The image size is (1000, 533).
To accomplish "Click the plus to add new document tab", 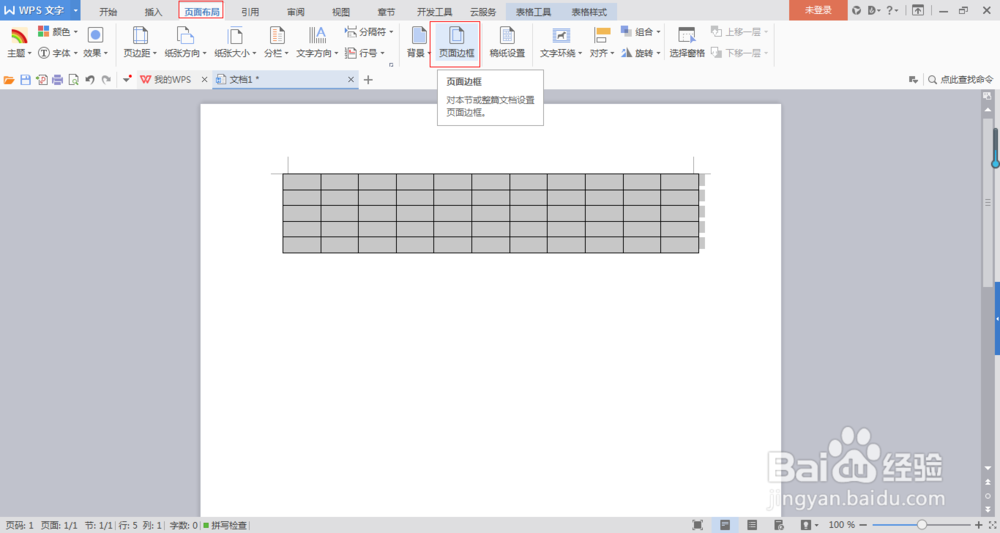I will [368, 80].
